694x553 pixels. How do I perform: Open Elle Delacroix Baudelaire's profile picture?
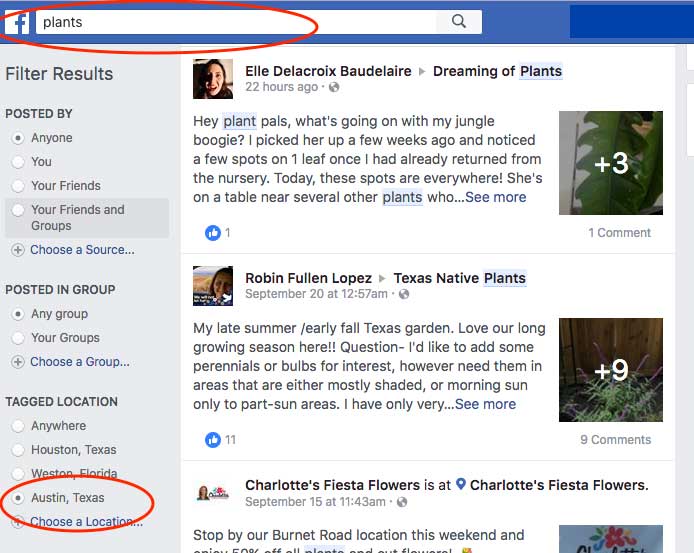click(213, 79)
